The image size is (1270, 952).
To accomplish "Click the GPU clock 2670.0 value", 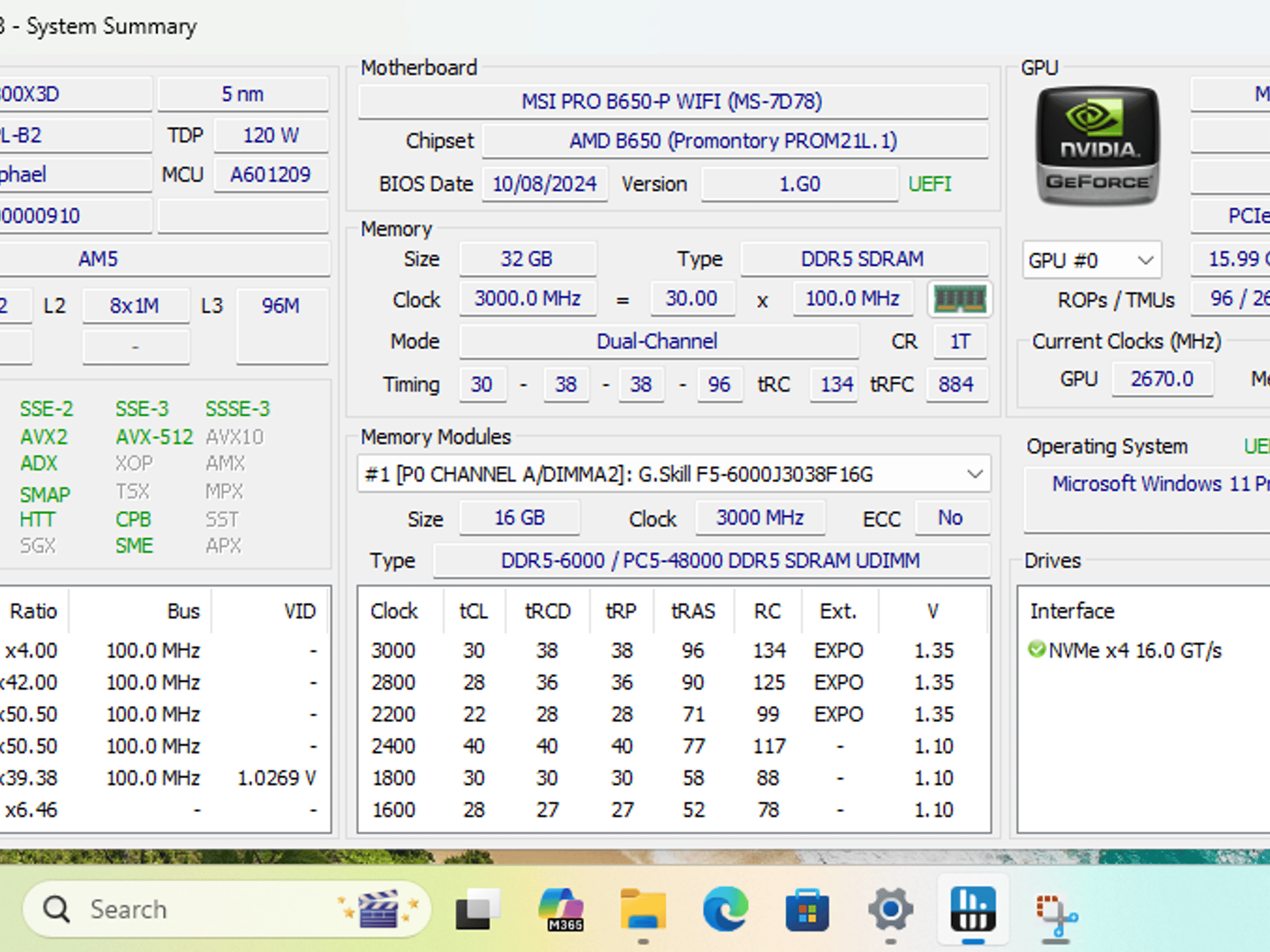I will coord(1162,379).
